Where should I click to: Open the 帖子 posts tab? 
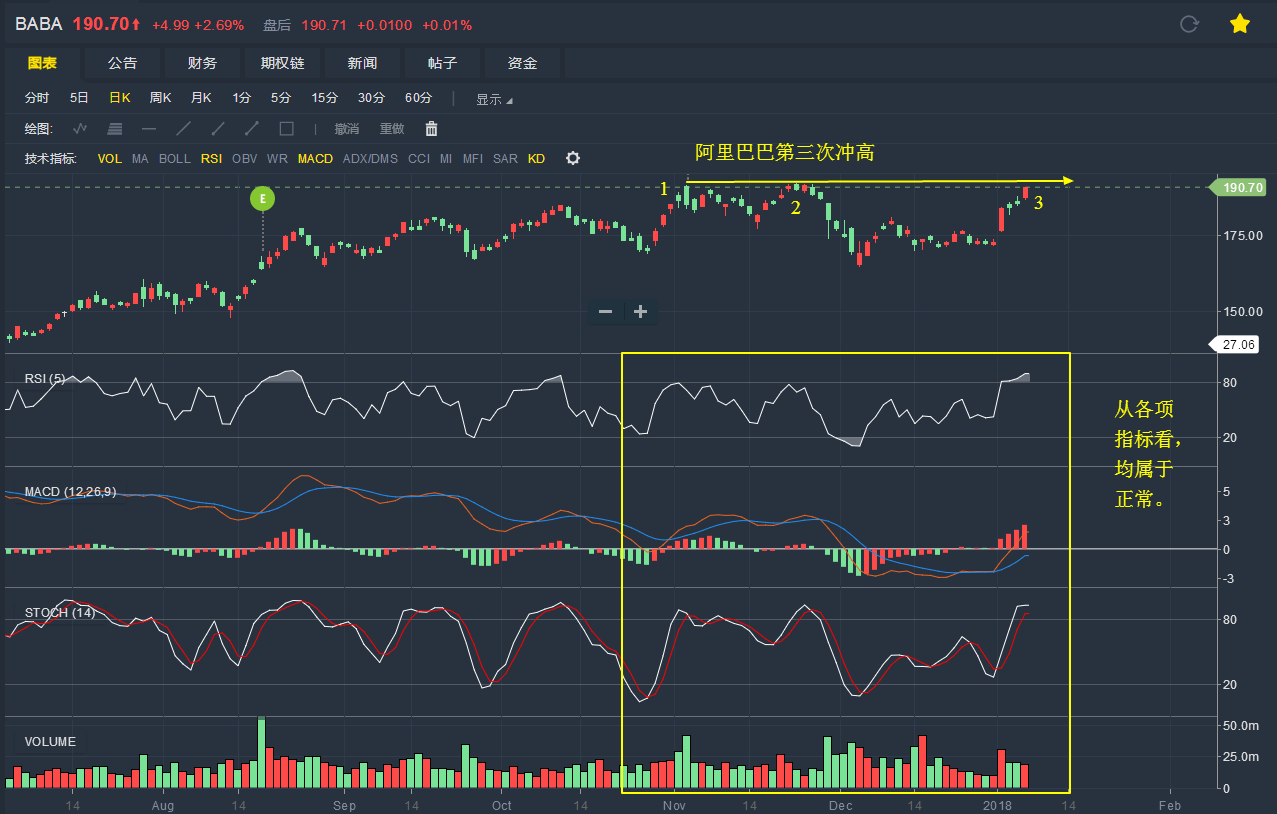pyautogui.click(x=442, y=63)
